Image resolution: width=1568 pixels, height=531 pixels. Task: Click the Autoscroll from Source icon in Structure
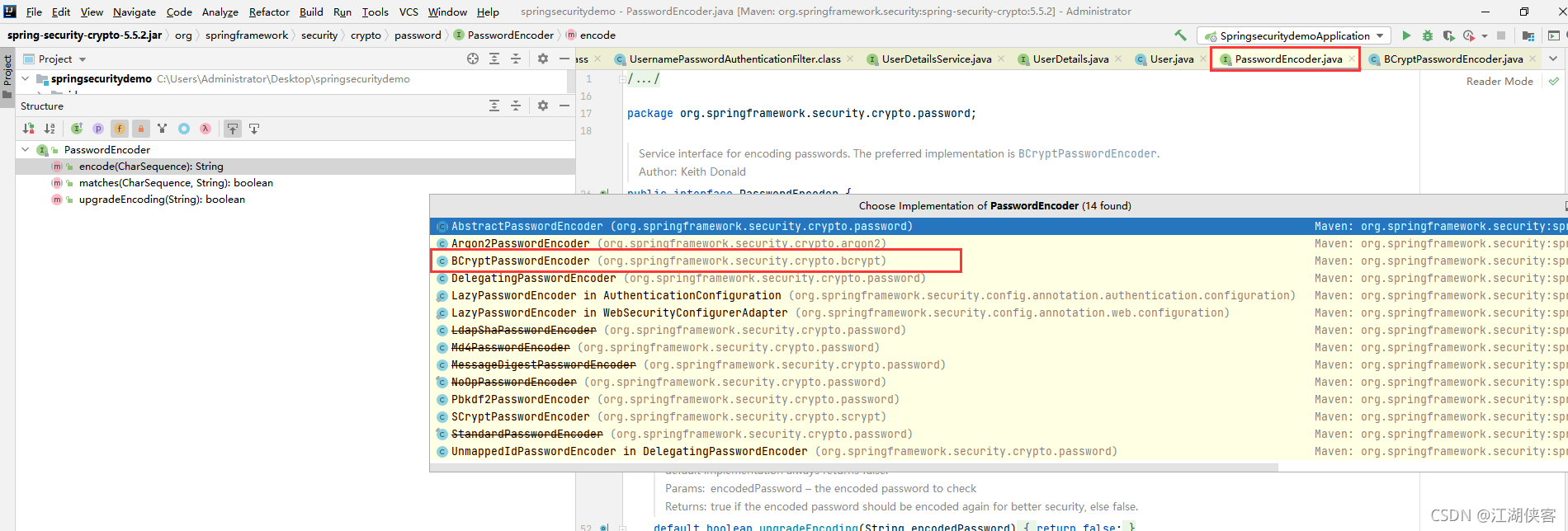[254, 129]
